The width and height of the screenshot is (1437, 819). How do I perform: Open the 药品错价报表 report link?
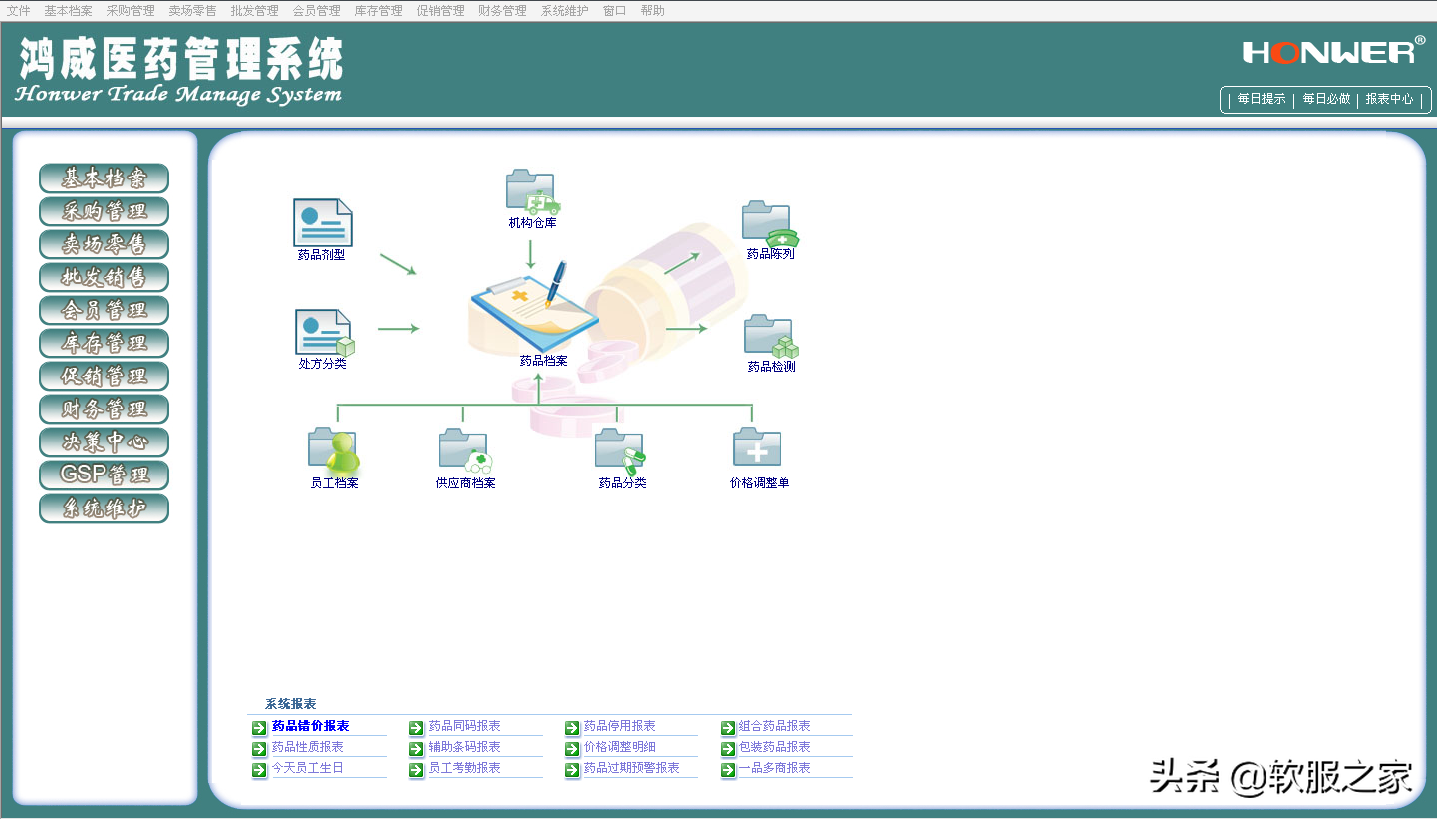pyautogui.click(x=310, y=726)
